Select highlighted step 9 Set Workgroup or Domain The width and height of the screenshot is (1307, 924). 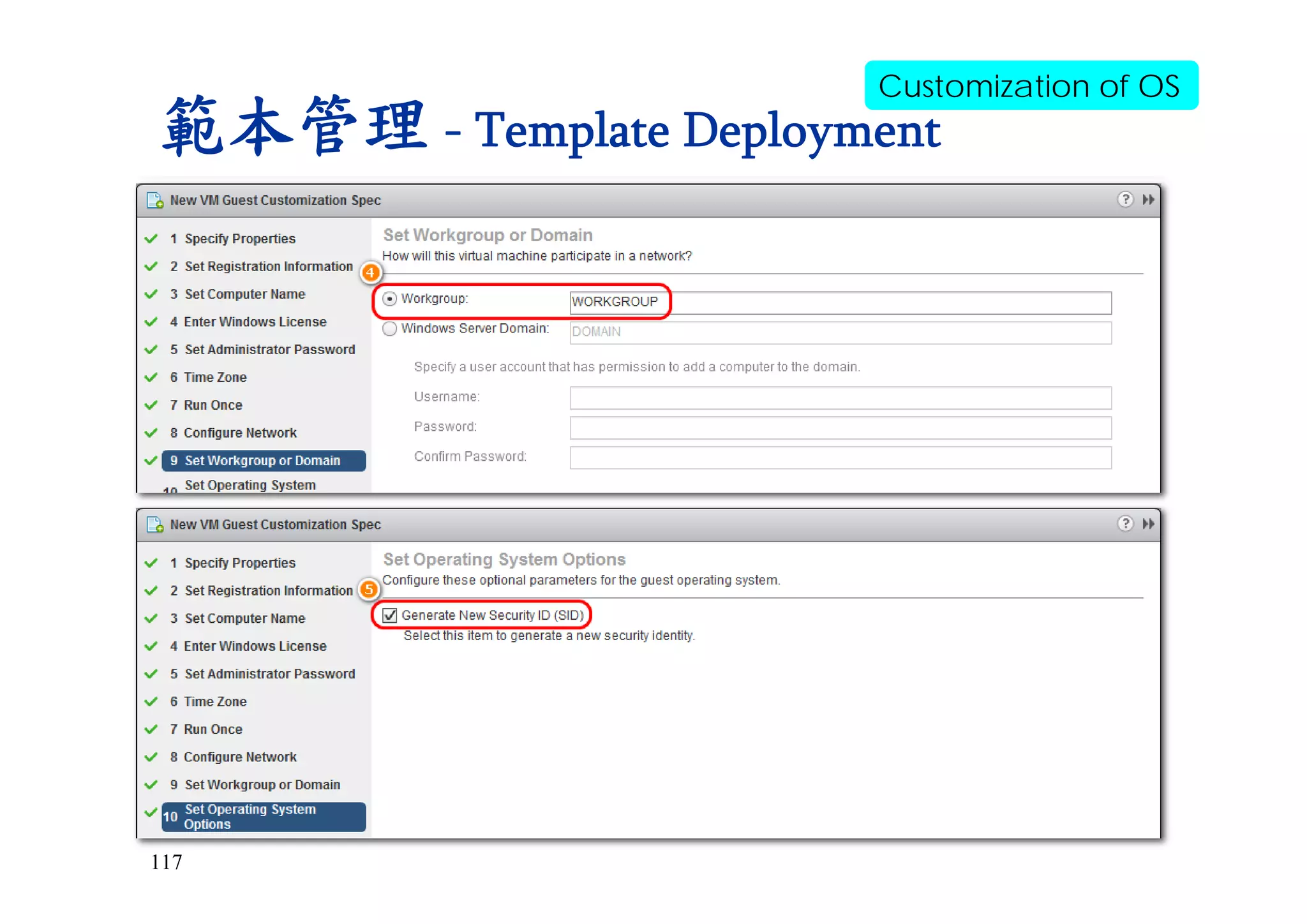tap(264, 461)
